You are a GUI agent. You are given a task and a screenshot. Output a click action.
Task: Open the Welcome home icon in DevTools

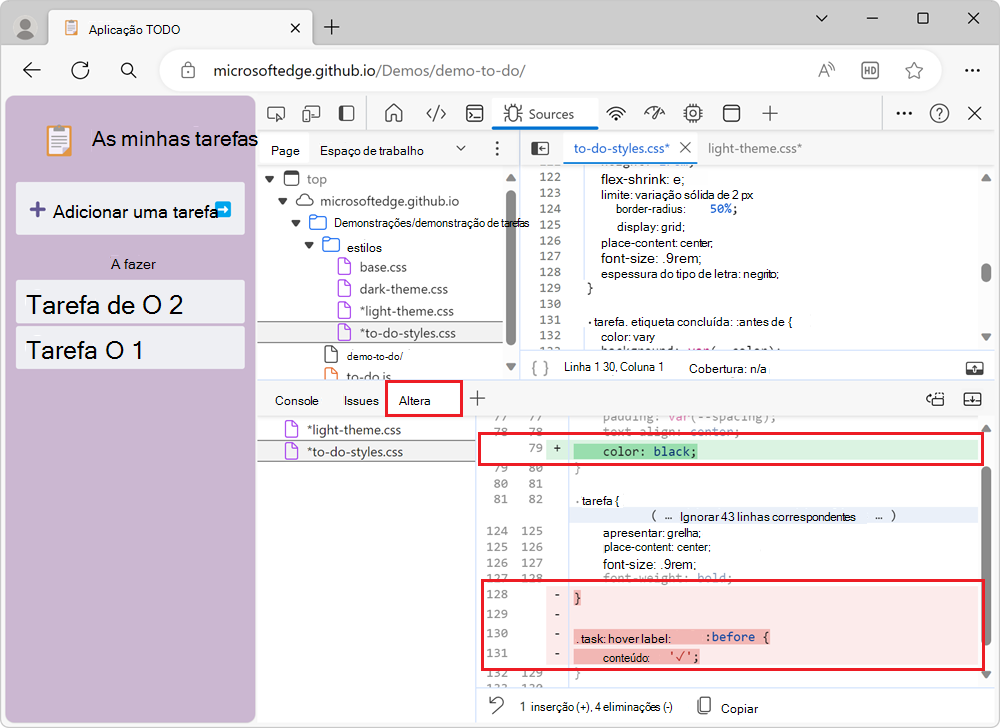(x=394, y=114)
